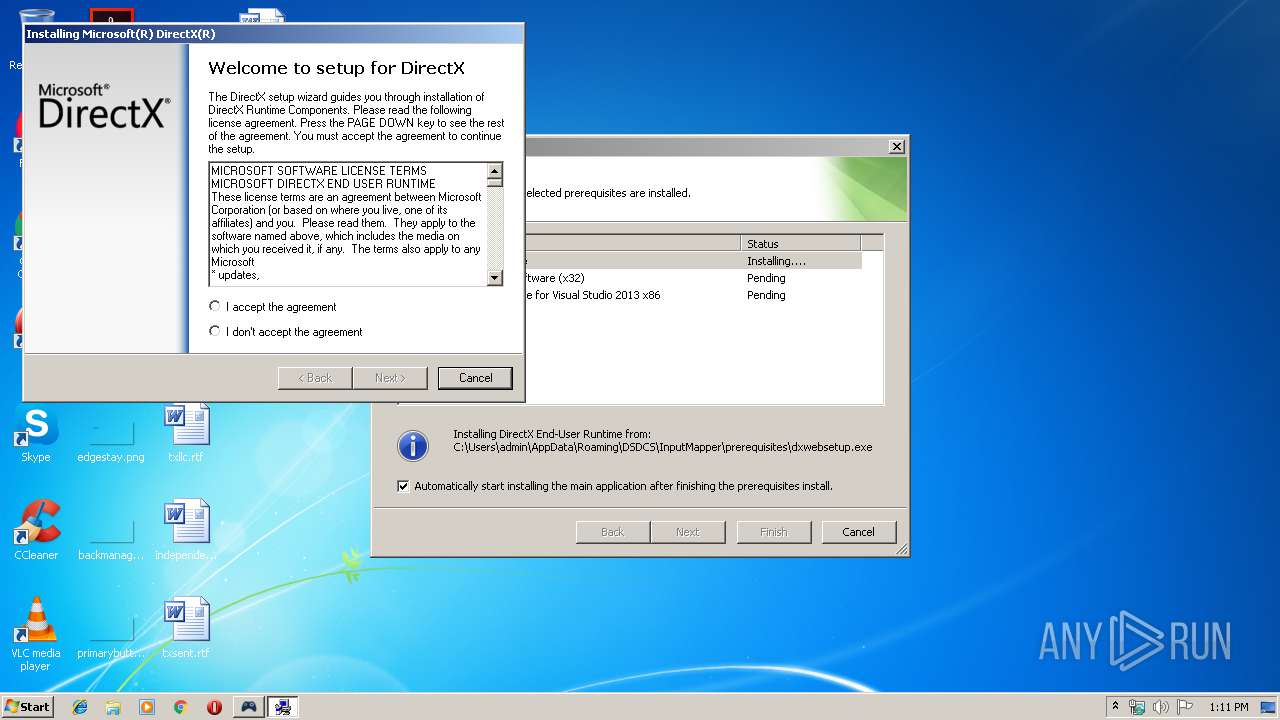
Task: Click Finish in the prerequisites installer window
Action: [x=773, y=532]
